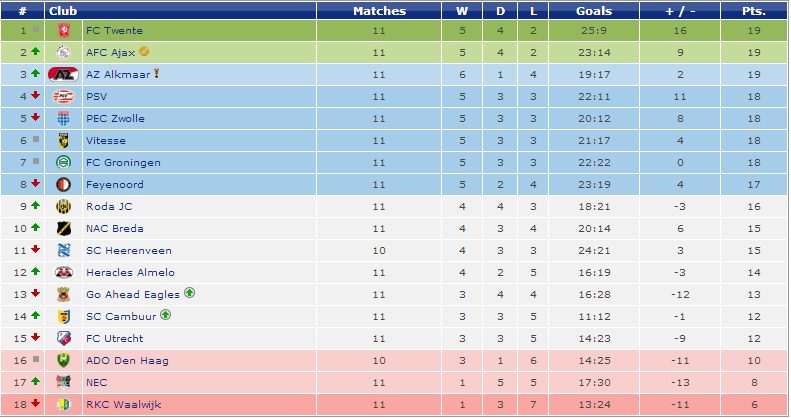
Task: Click the gold icon beside AFC Ajax
Action: point(145,52)
